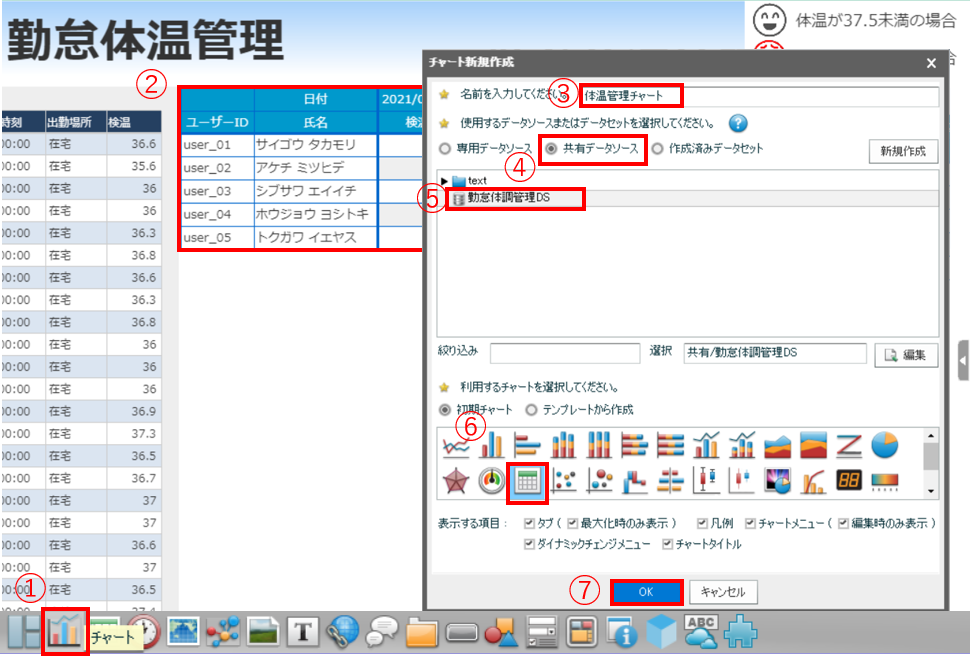Viewport: 970px width, 656px height.
Task: Select the radar chart type icon
Action: coord(455,482)
